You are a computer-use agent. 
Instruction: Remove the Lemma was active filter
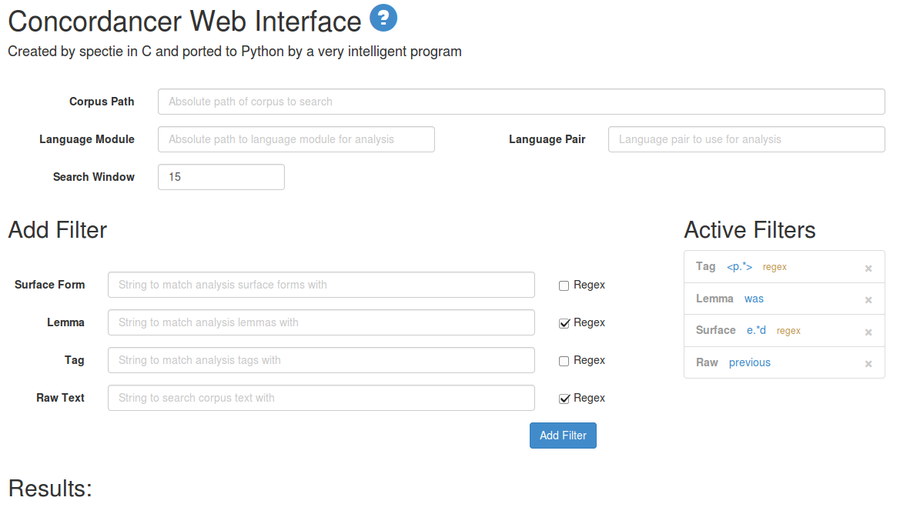pos(868,300)
